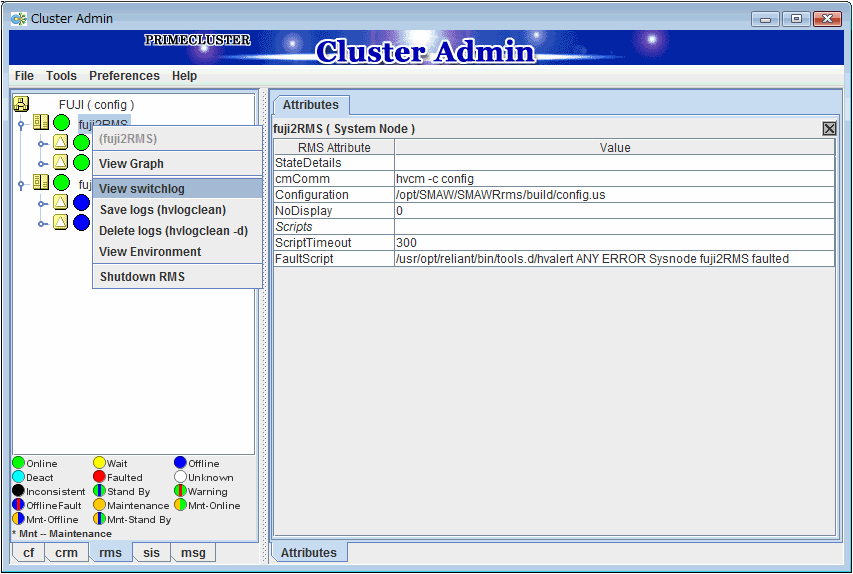
Task: Switch to the sis tab
Action: coord(151,552)
